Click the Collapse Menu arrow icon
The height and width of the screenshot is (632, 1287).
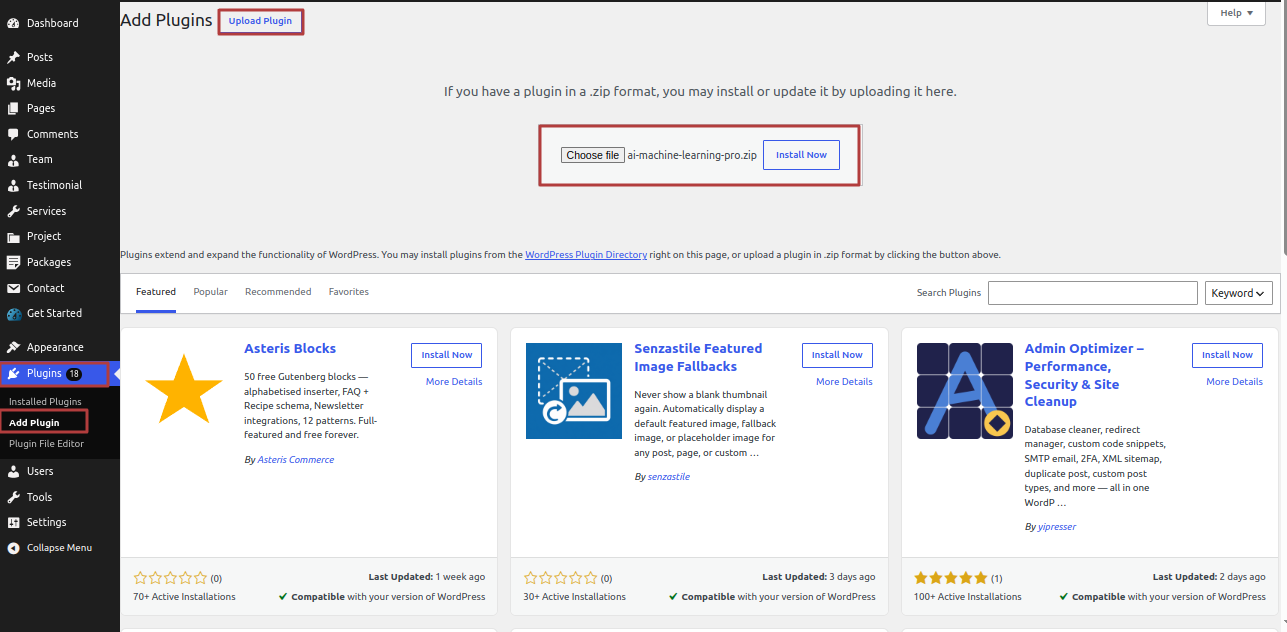coord(13,548)
